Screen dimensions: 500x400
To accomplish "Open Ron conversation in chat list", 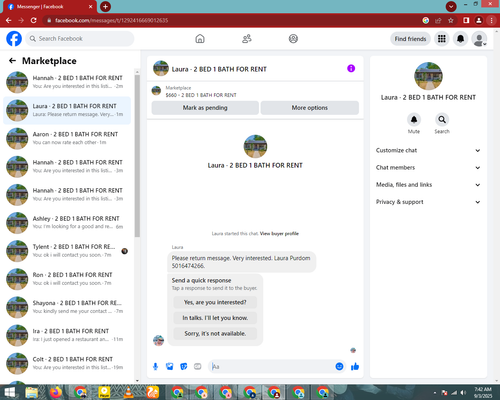I will (67, 279).
